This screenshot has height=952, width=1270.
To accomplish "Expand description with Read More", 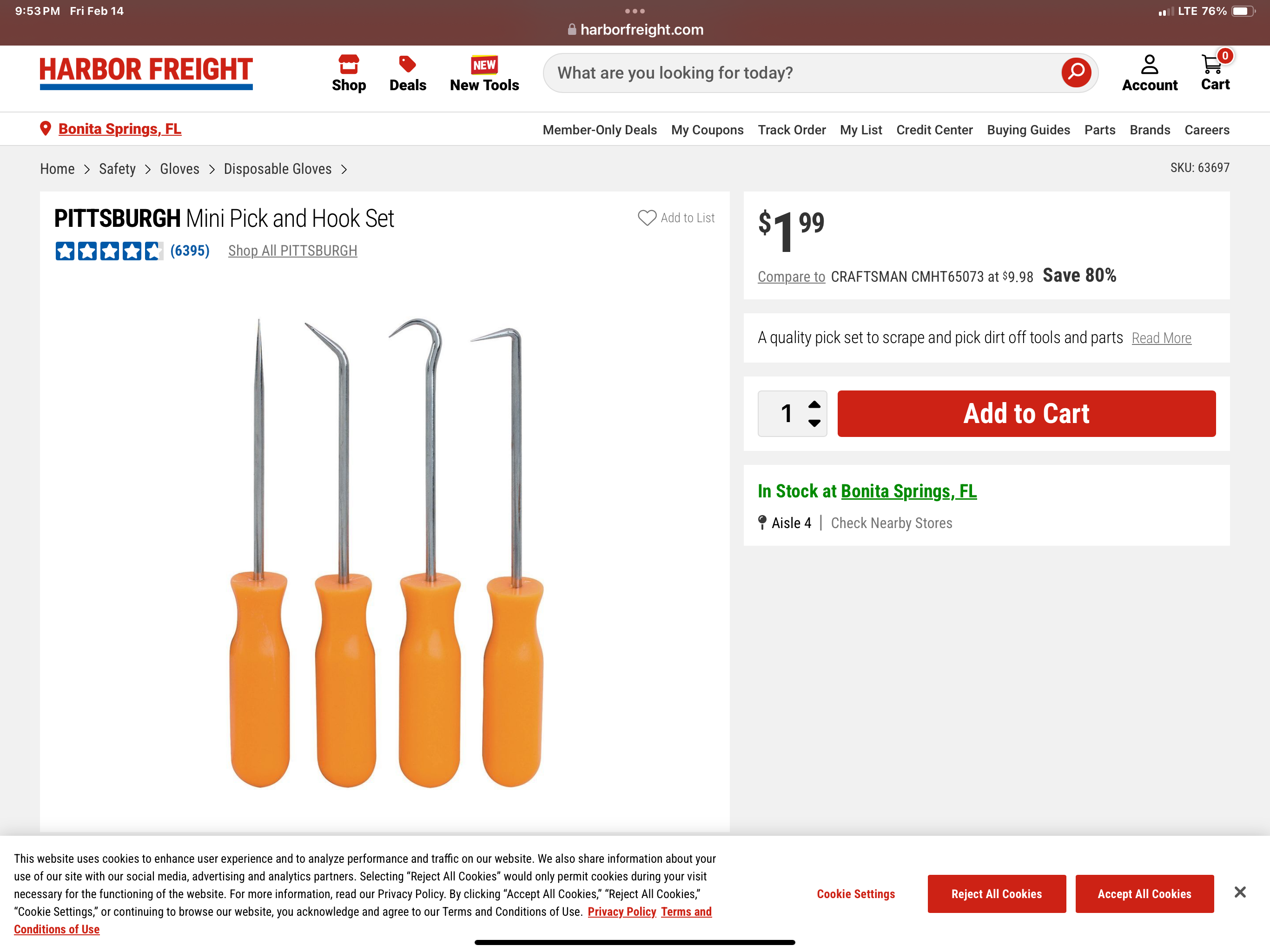I will click(x=1161, y=338).
